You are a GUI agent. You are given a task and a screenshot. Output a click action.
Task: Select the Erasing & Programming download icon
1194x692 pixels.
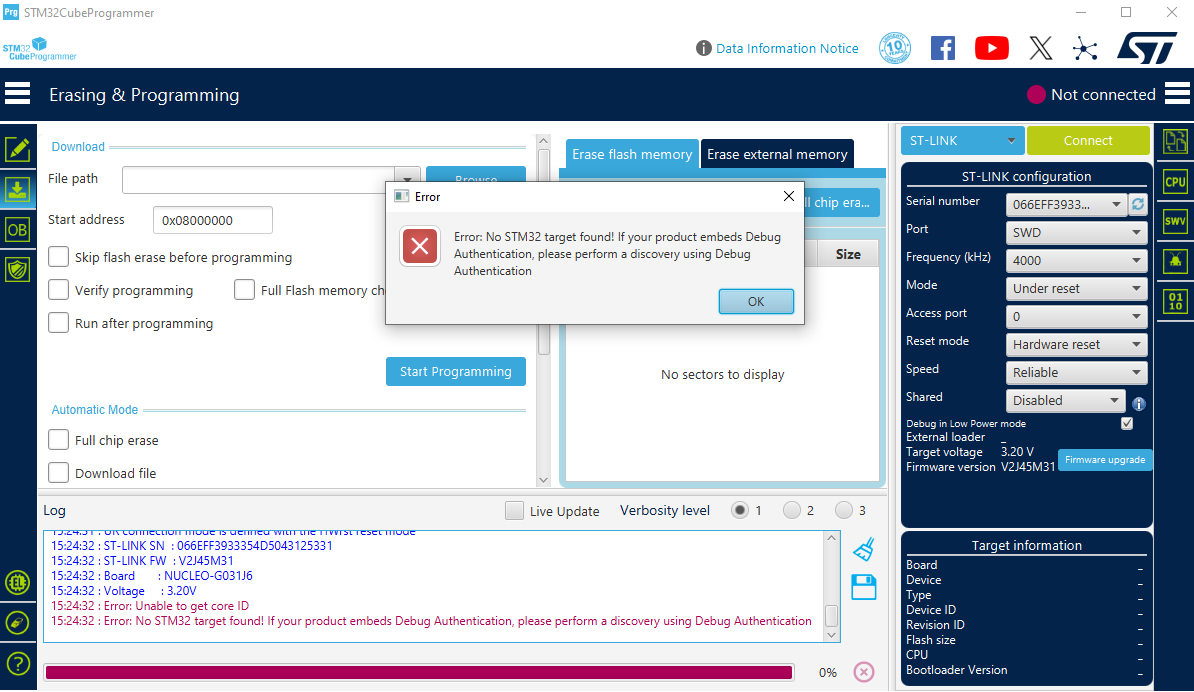pos(18,189)
